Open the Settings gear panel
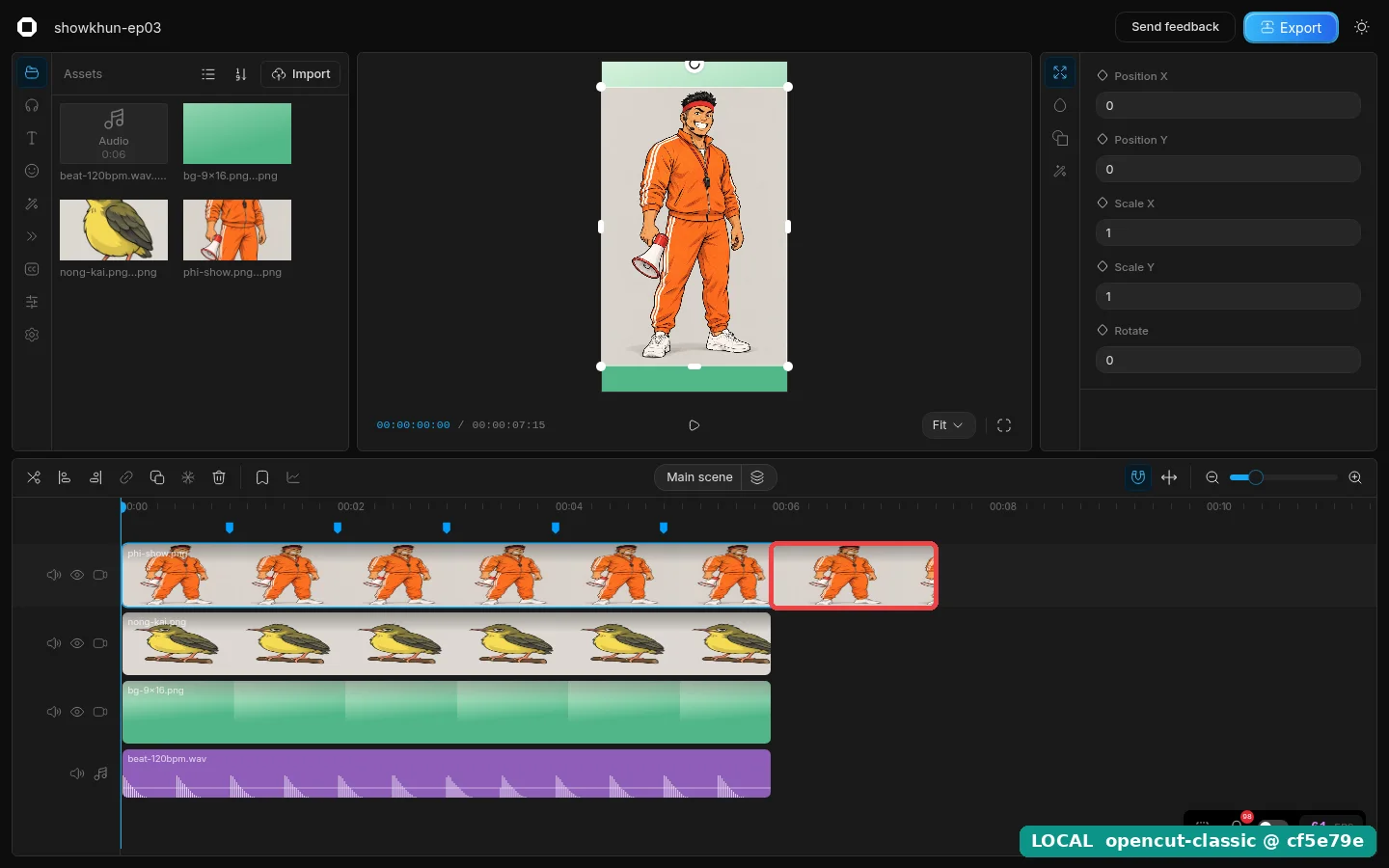The height and width of the screenshot is (868, 1389). coord(32,335)
